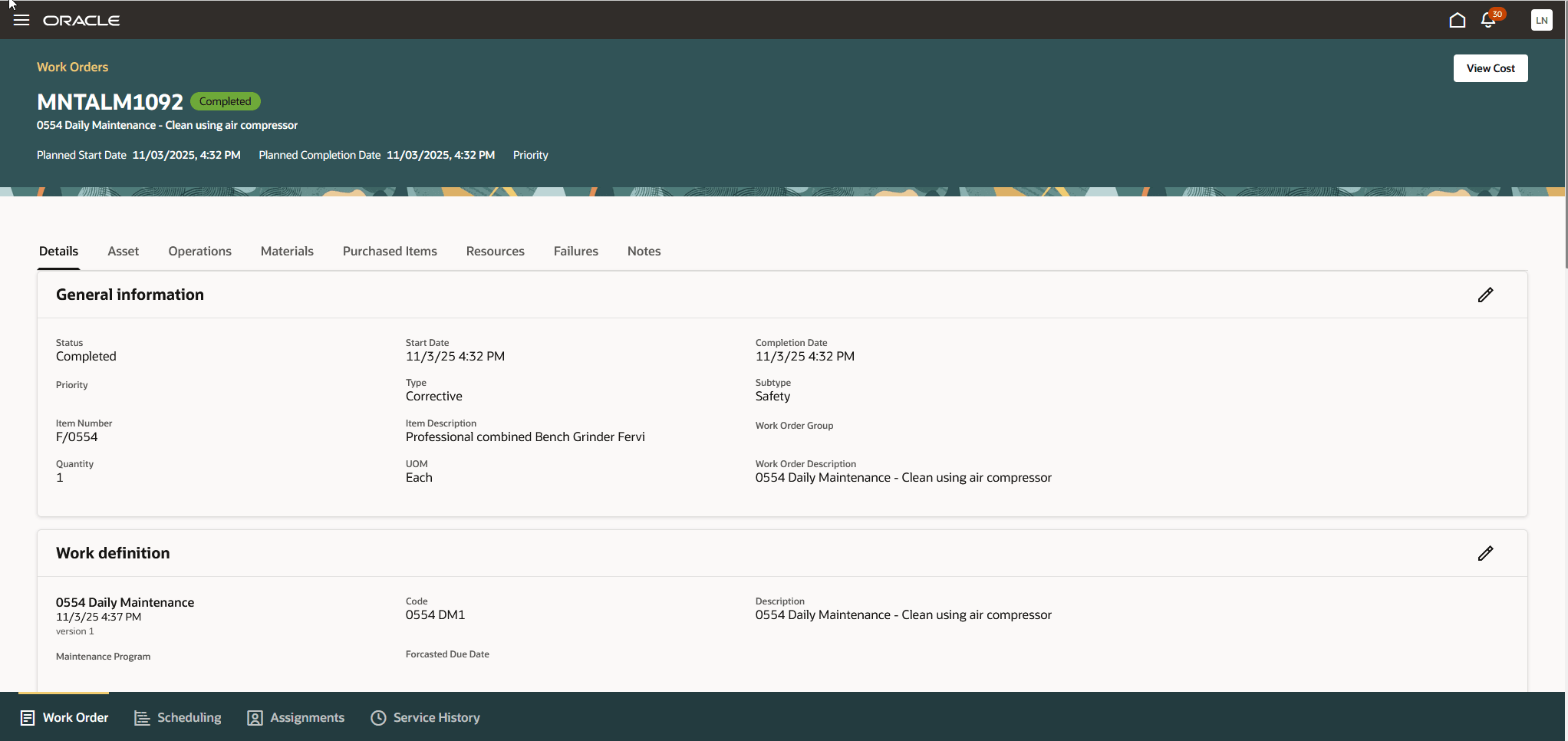View Service History via the clock icon

pos(425,717)
